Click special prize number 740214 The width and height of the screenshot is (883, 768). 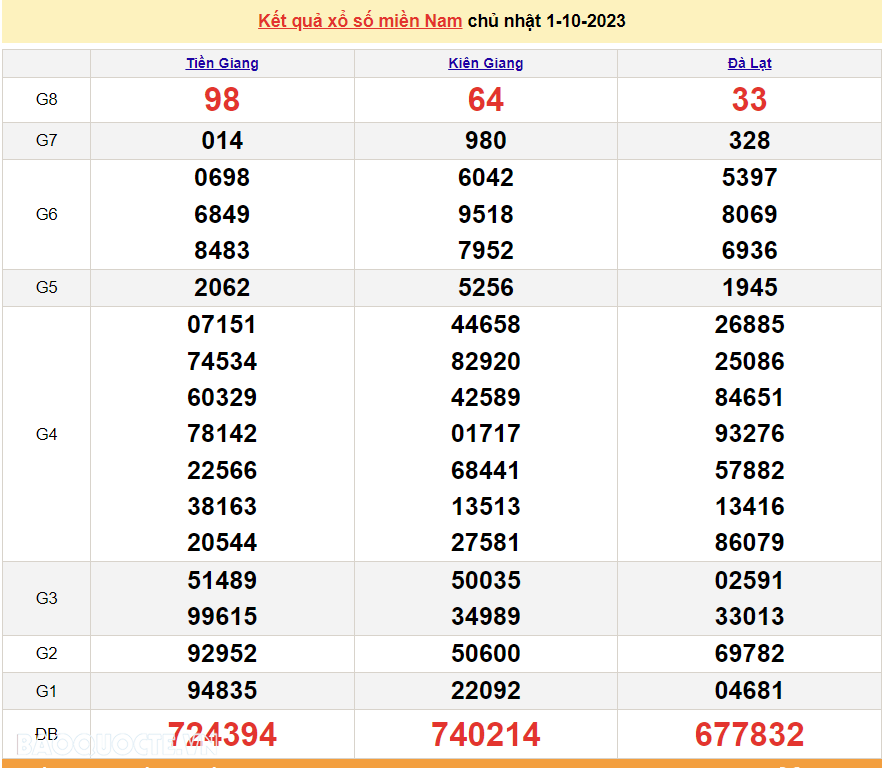pyautogui.click(x=486, y=735)
